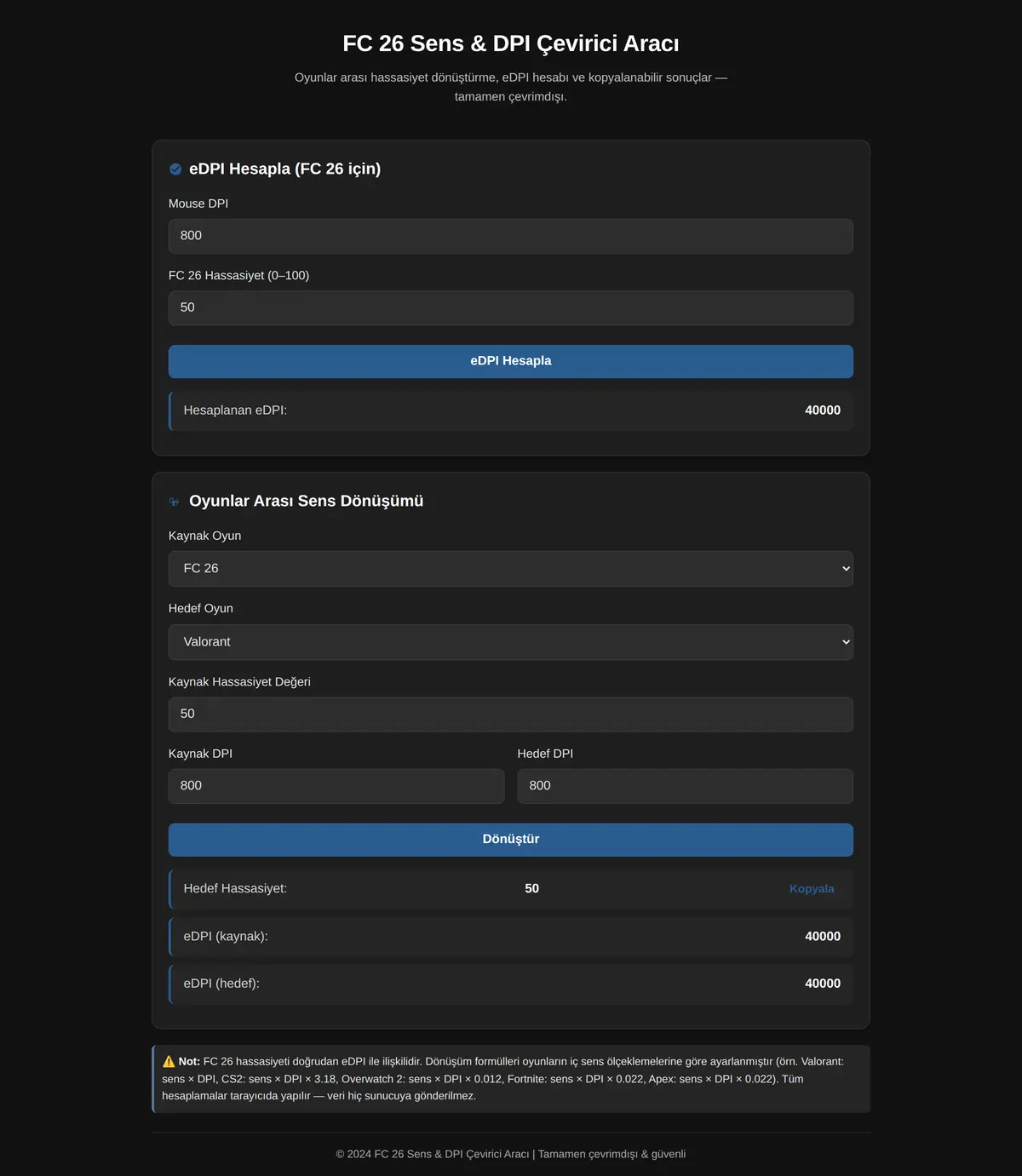
Task: Click the Hedef Hassasiyet label
Action: [235, 889]
